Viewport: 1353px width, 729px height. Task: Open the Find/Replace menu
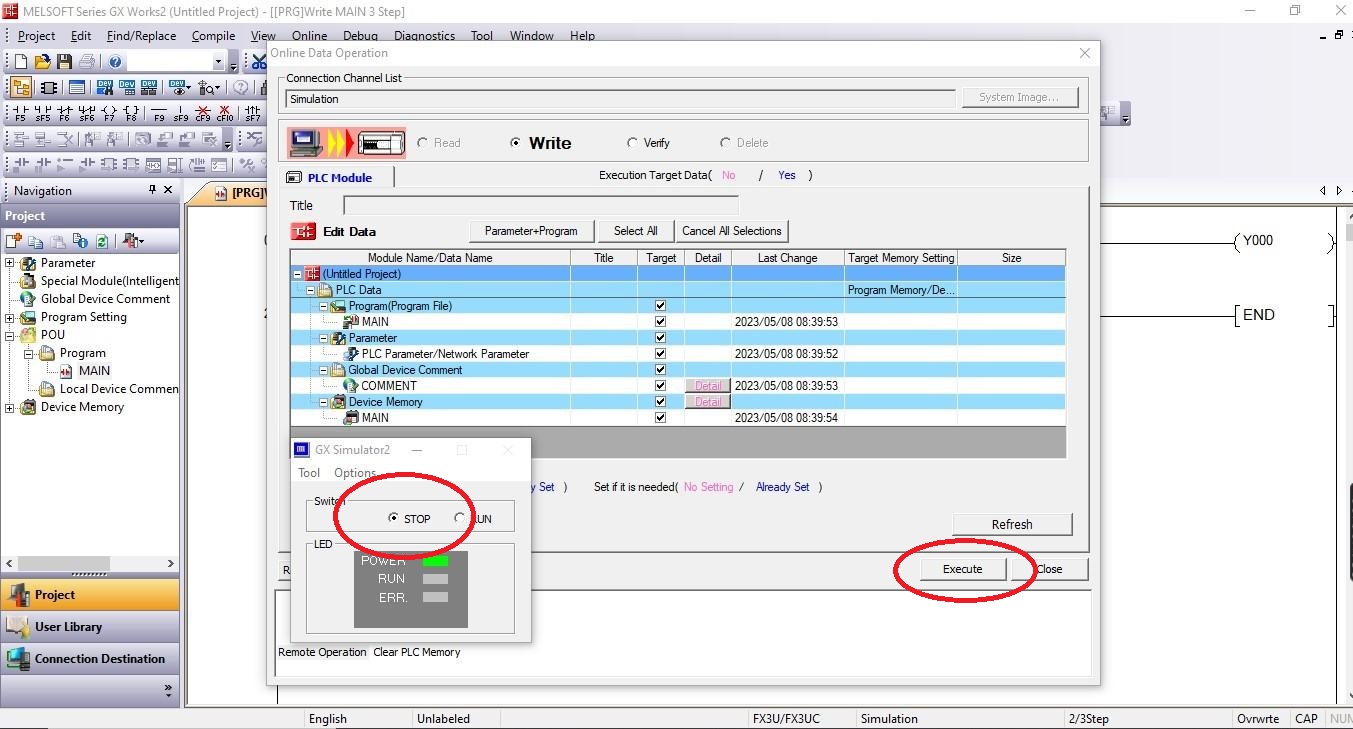[141, 35]
